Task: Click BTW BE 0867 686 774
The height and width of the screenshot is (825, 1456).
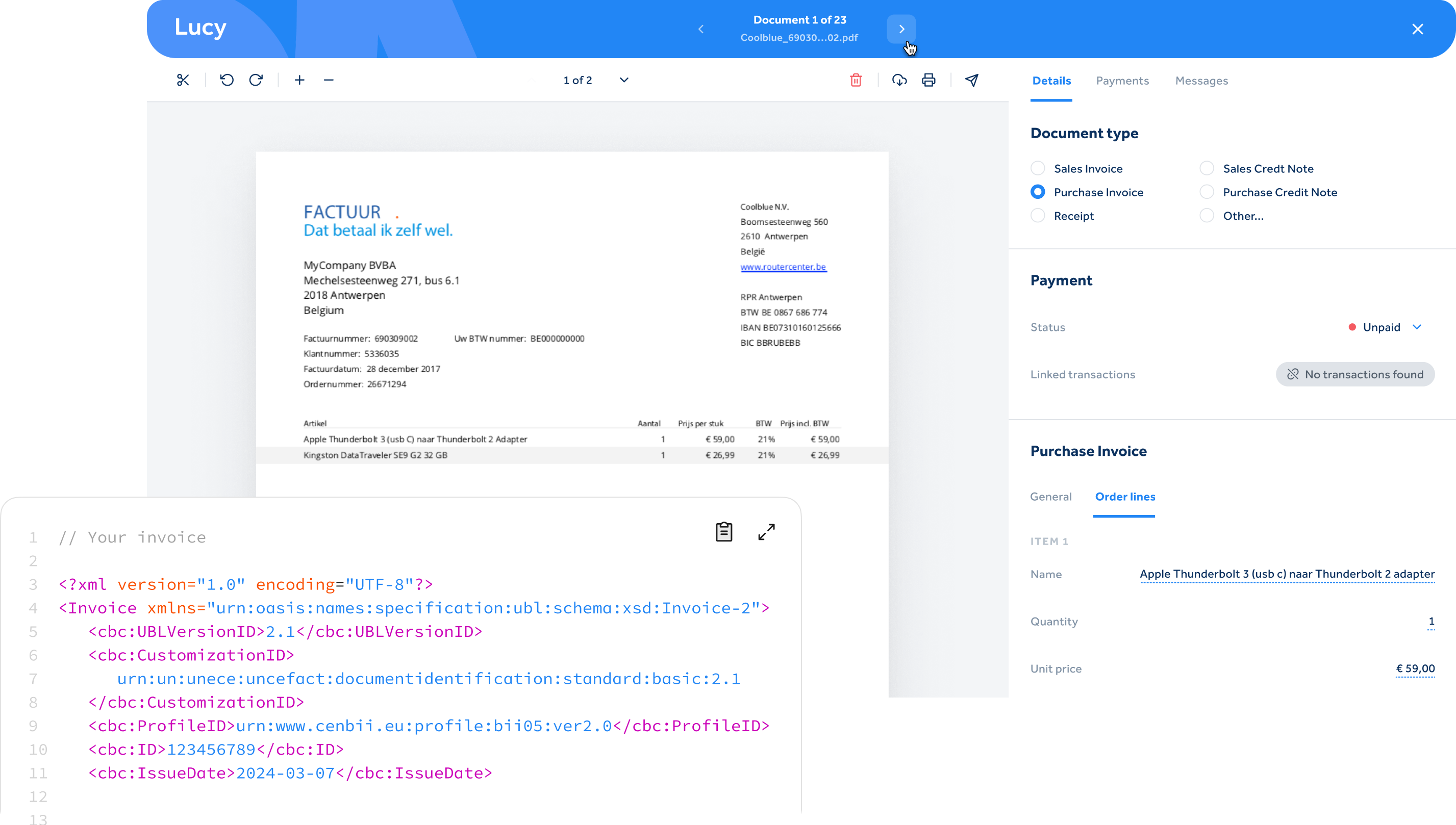Action: tap(784, 312)
